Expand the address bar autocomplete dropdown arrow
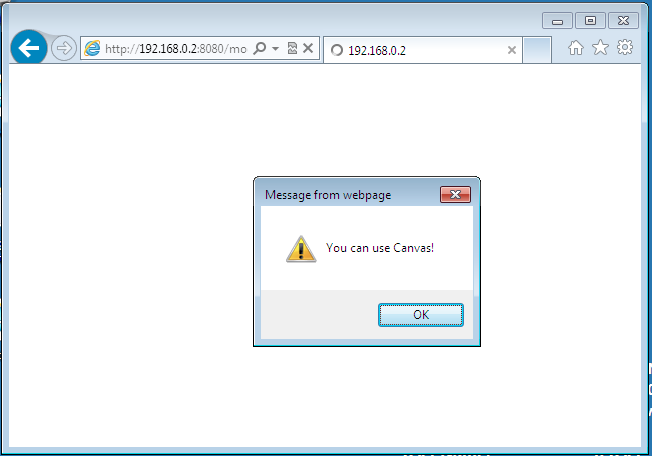The image size is (652, 456). coord(275,49)
